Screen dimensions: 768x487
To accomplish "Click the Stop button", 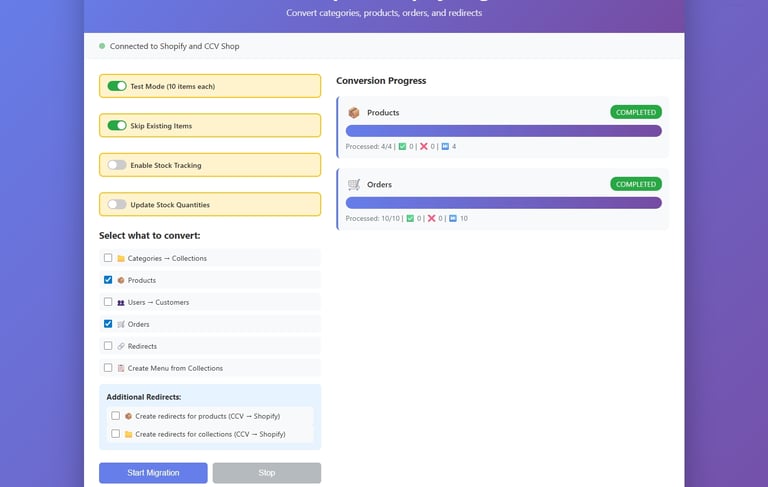I will (266, 473).
